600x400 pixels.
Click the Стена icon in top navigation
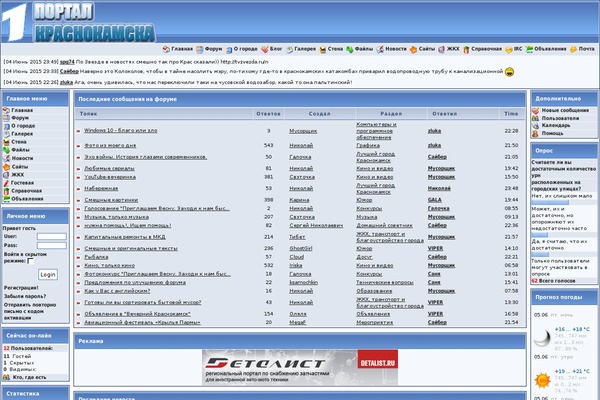323,50
